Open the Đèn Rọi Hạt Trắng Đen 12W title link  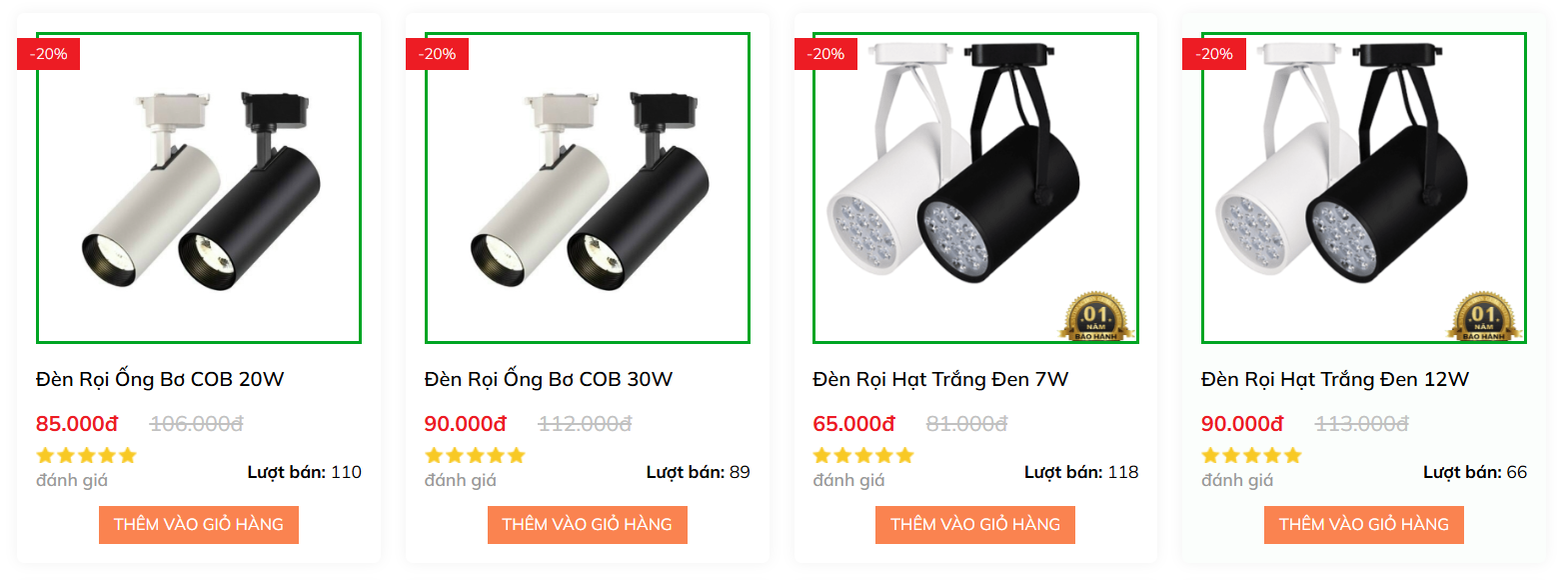(x=1335, y=379)
